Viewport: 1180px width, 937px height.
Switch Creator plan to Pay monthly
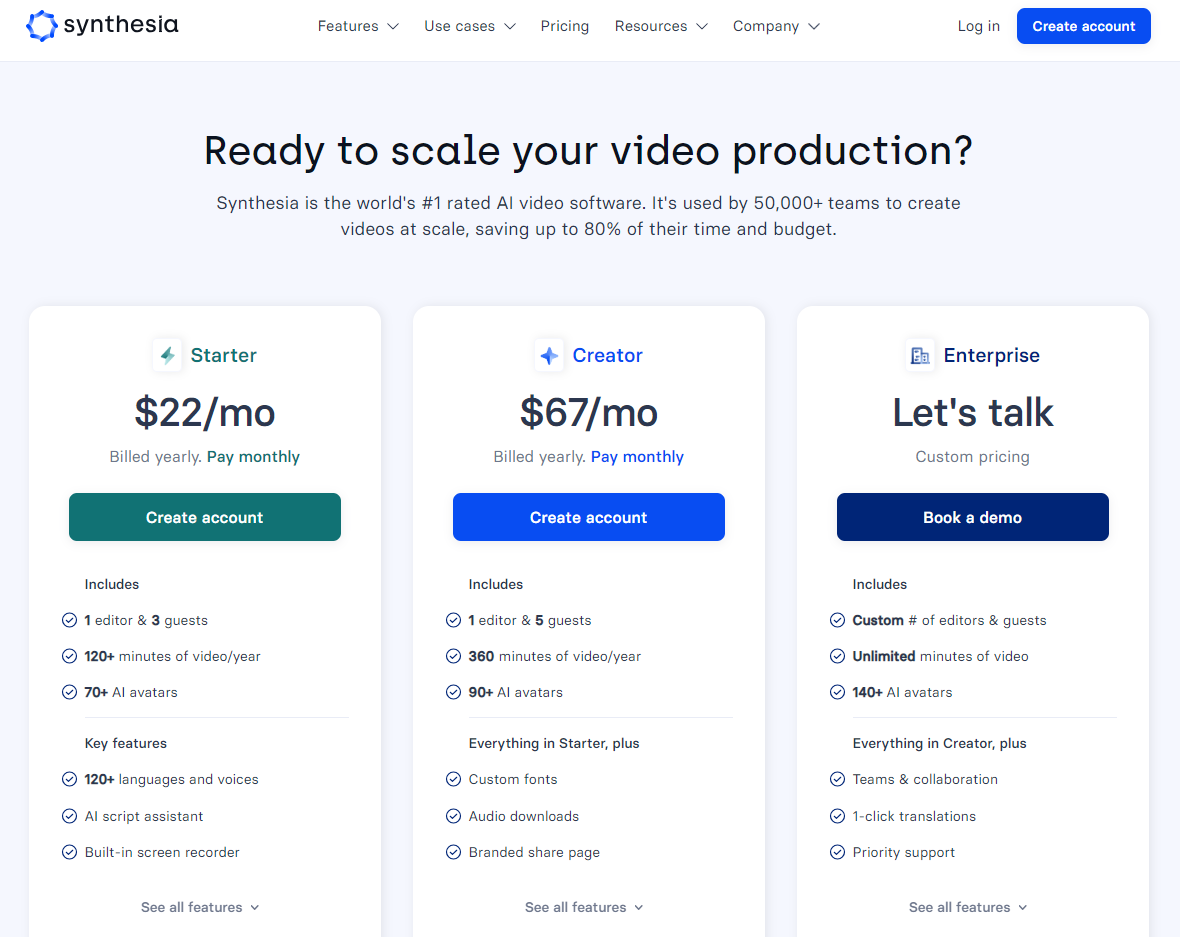click(637, 457)
